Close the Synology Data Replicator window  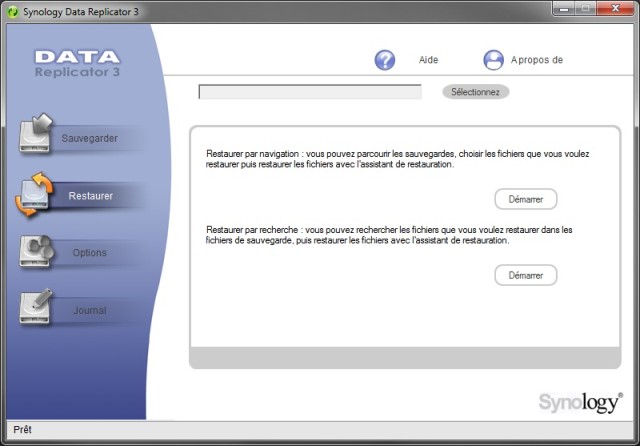(x=616, y=8)
